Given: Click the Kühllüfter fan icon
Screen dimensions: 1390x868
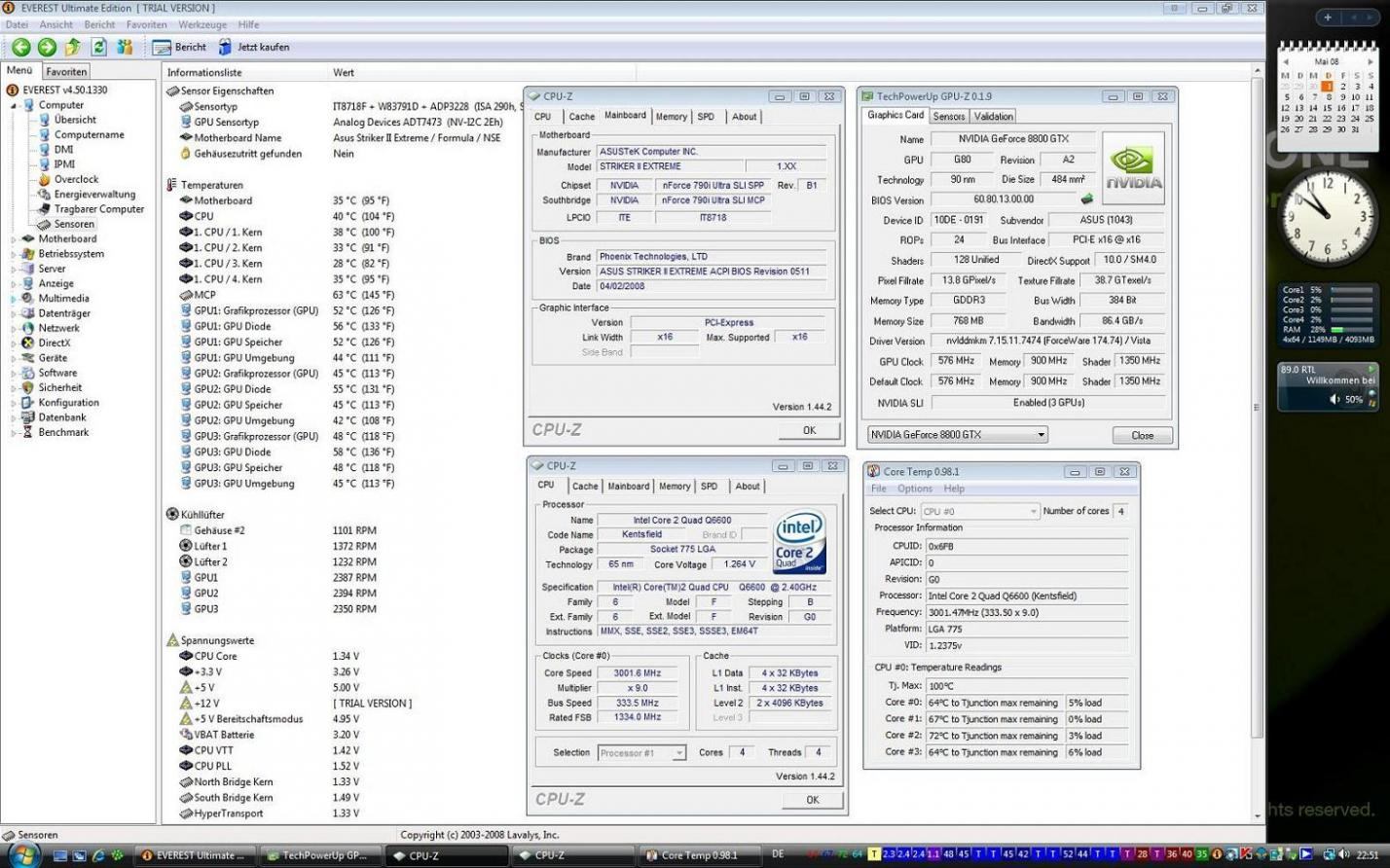Looking at the screenshot, I should pyautogui.click(x=172, y=514).
